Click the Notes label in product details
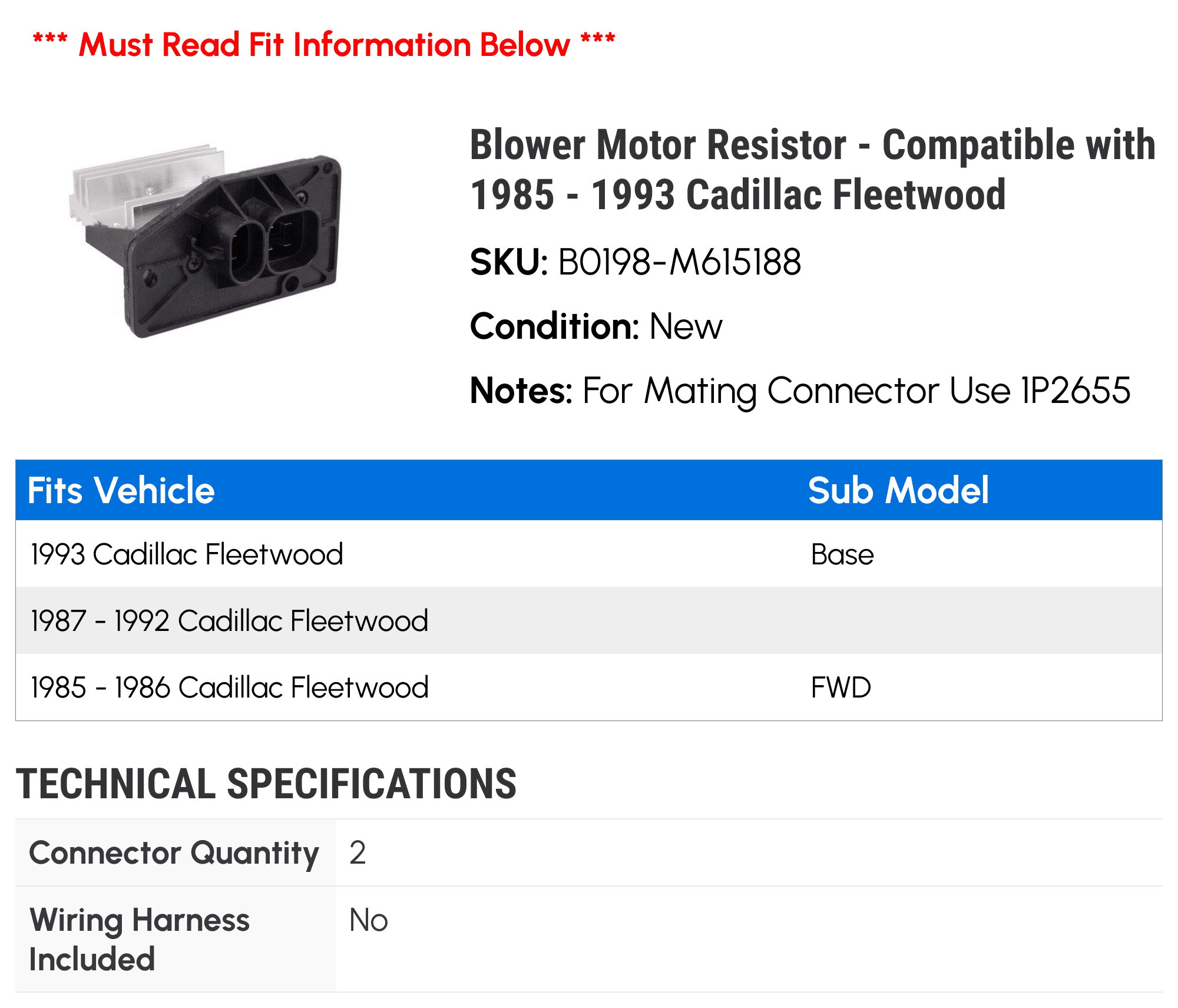This screenshot has width=1178, height=1008. (x=521, y=391)
